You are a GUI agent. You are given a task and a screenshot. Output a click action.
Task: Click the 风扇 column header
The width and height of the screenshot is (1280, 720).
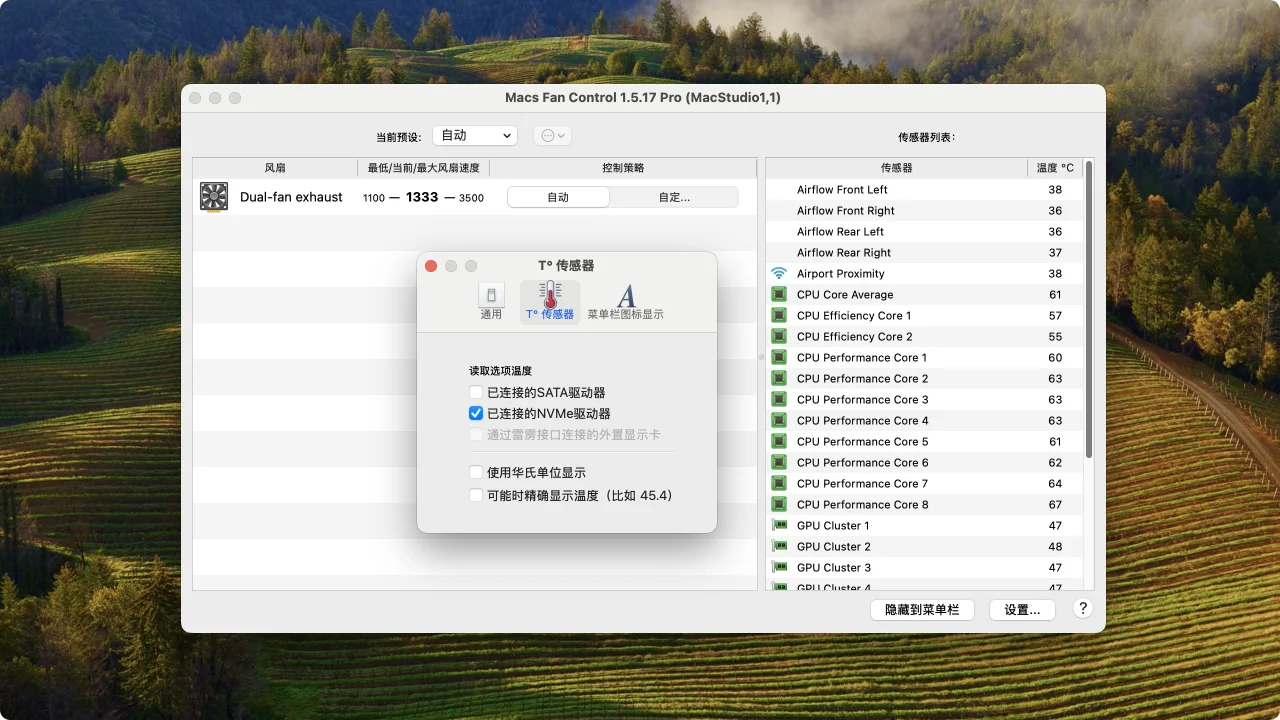275,168
